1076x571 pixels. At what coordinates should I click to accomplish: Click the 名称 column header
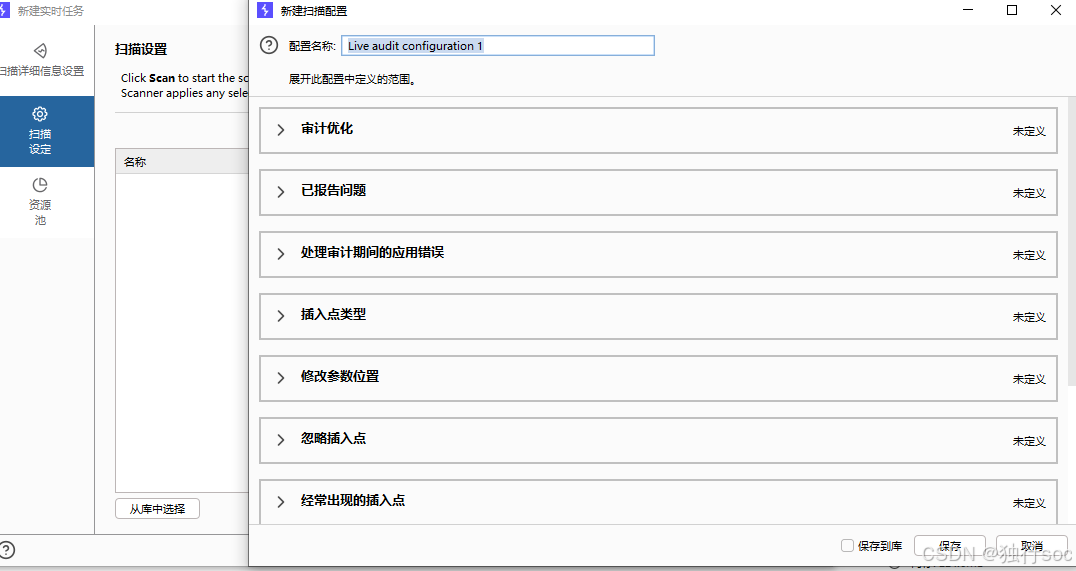[182, 162]
